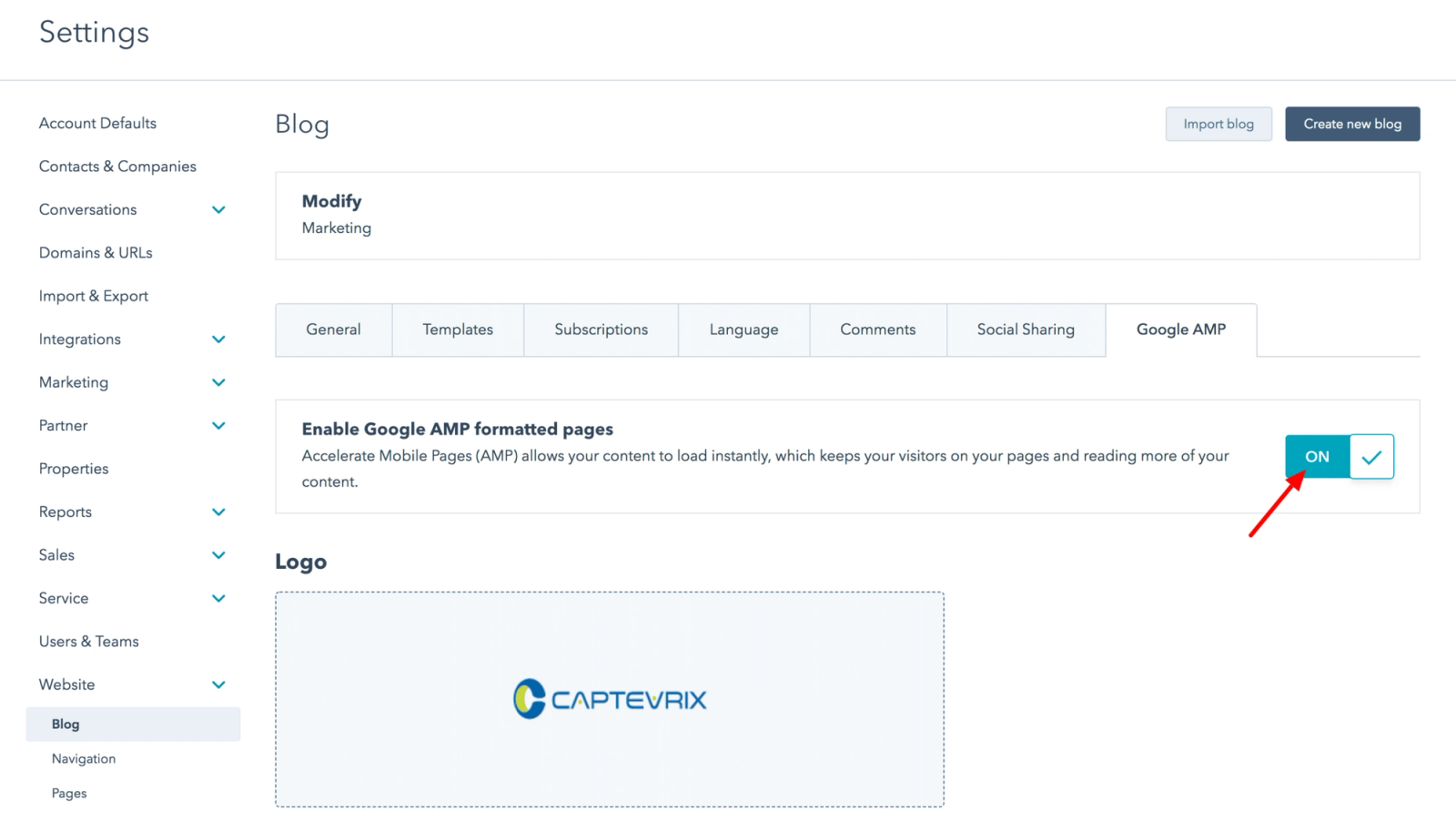Toggle the Google AMP ON switch
The image size is (1456, 831).
coord(1340,456)
